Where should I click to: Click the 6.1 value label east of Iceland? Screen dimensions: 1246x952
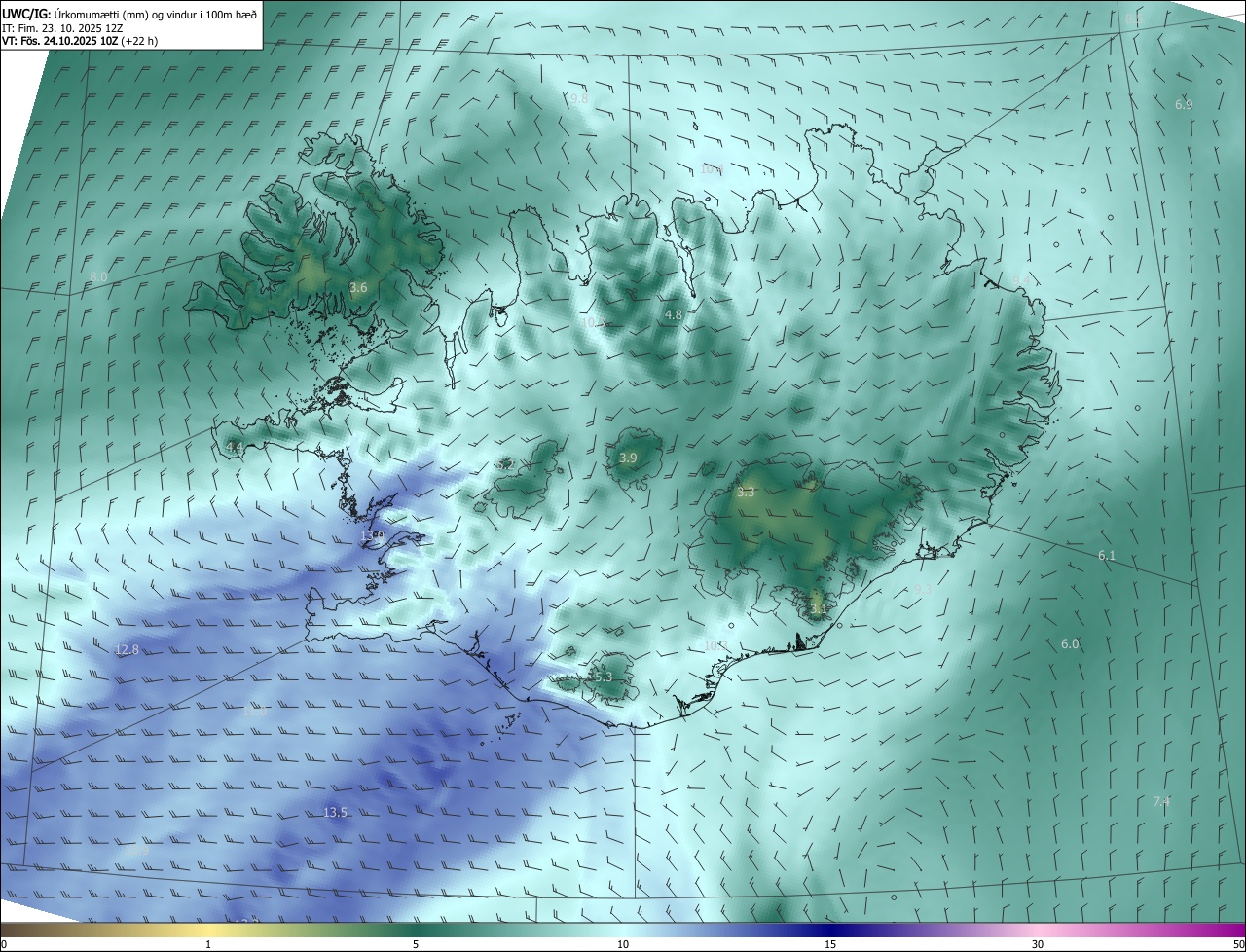pos(1107,556)
